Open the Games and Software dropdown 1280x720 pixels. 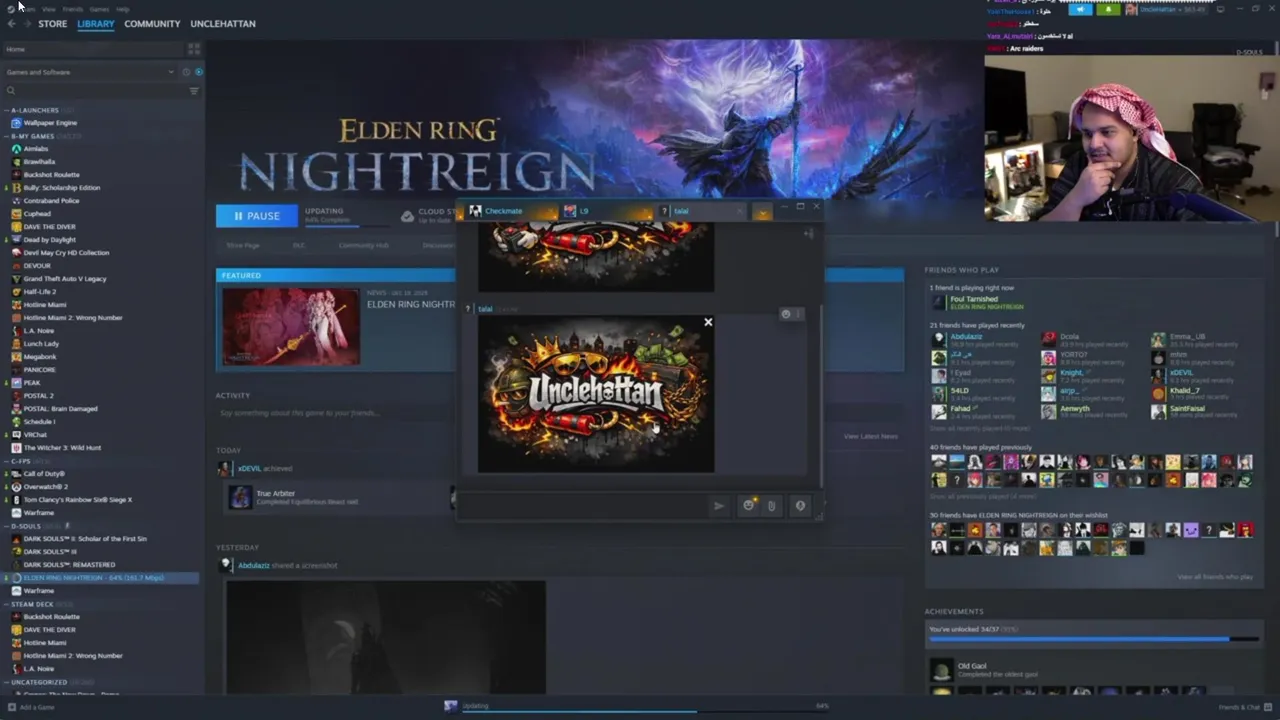point(88,72)
